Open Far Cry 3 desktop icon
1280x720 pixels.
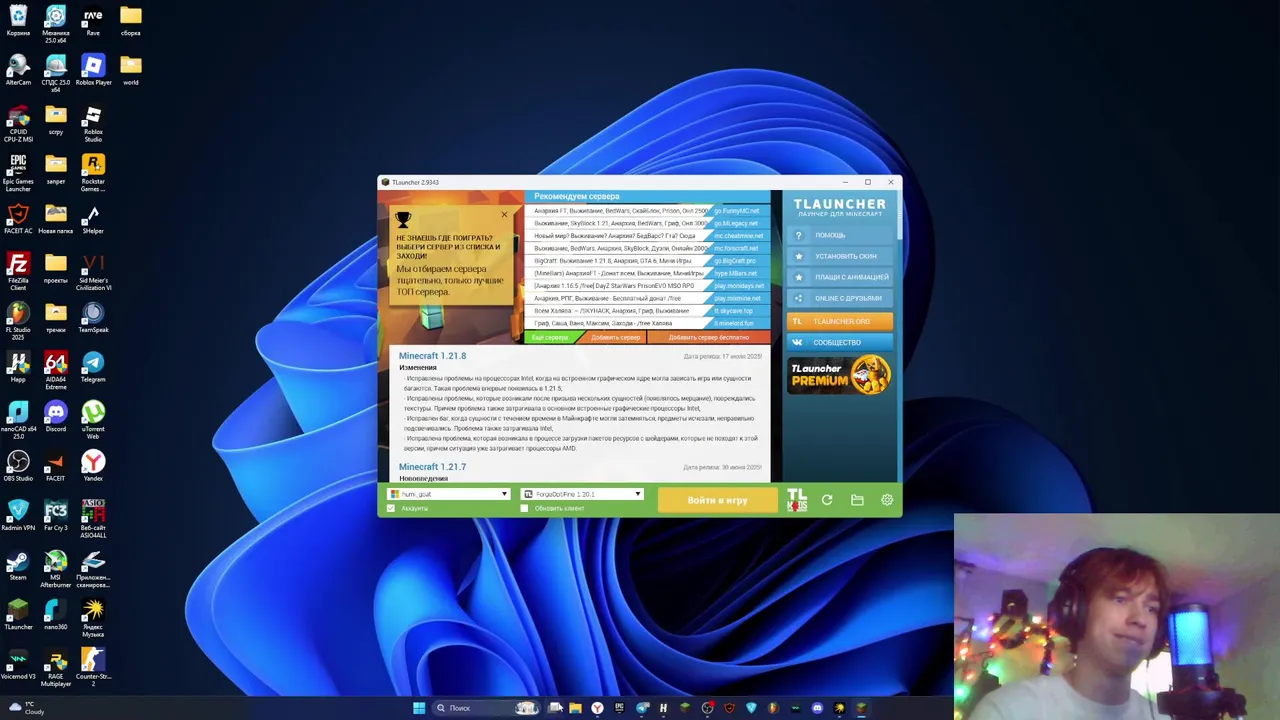(x=56, y=516)
